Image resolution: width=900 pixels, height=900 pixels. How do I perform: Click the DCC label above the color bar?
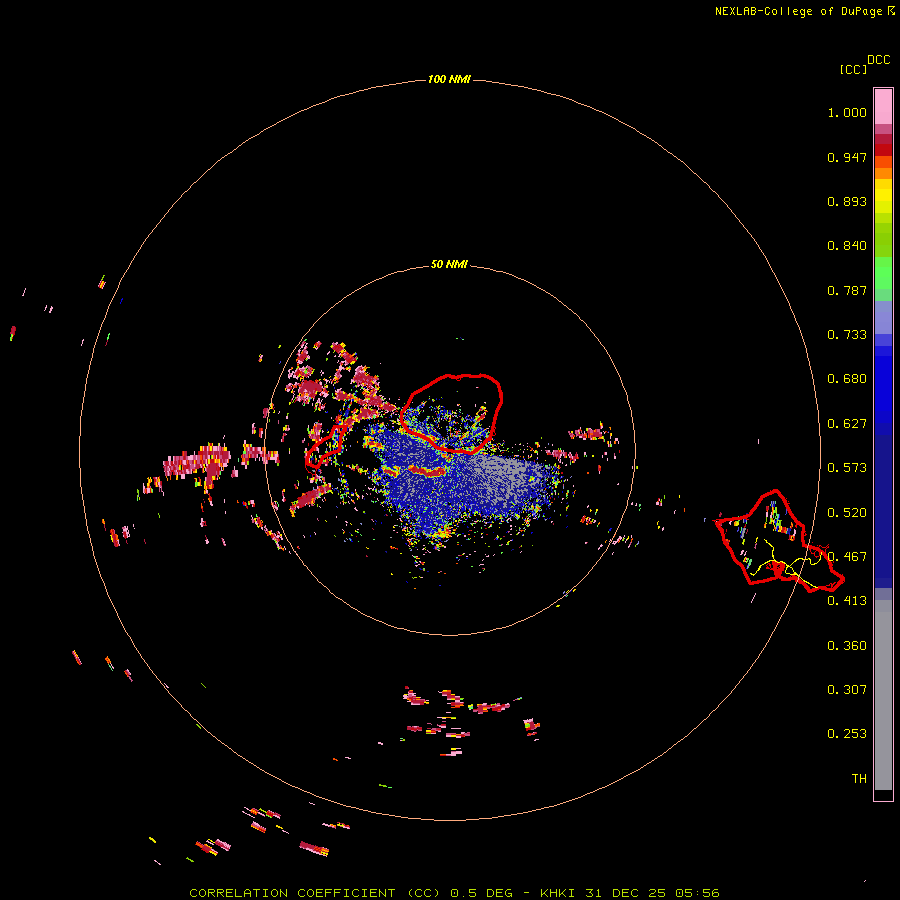tap(878, 60)
